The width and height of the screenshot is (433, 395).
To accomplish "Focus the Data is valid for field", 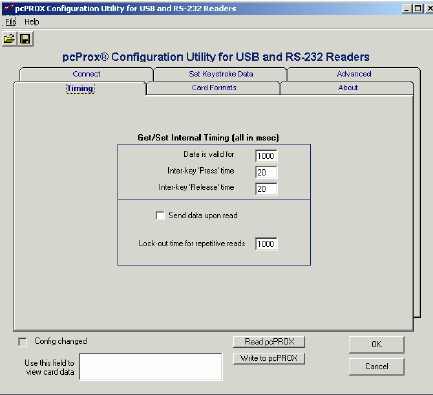I will coord(266,156).
